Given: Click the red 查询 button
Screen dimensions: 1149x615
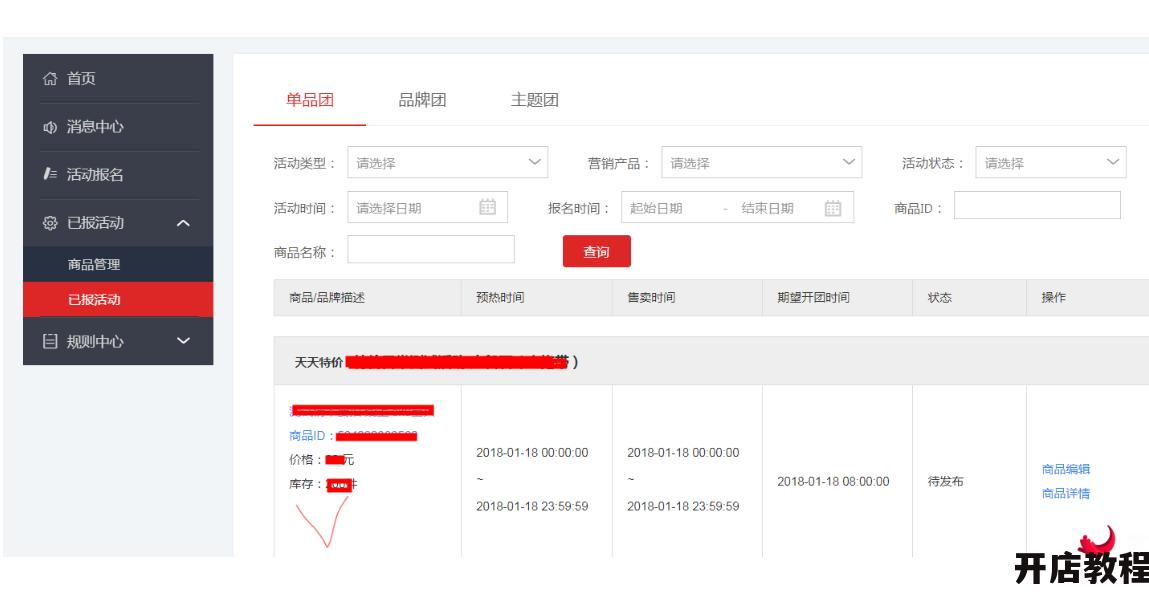Looking at the screenshot, I should click(x=596, y=251).
